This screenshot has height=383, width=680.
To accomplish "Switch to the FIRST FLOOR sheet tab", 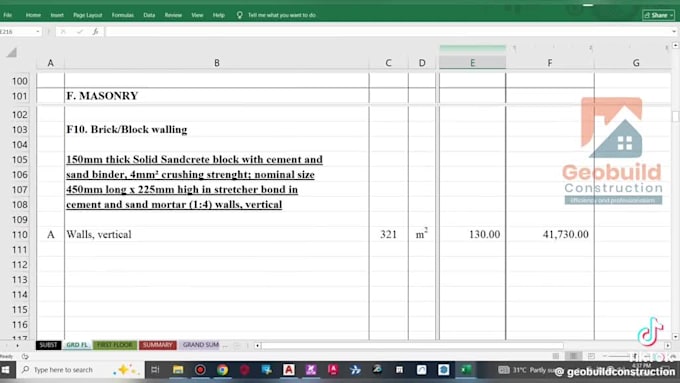I will 115,345.
